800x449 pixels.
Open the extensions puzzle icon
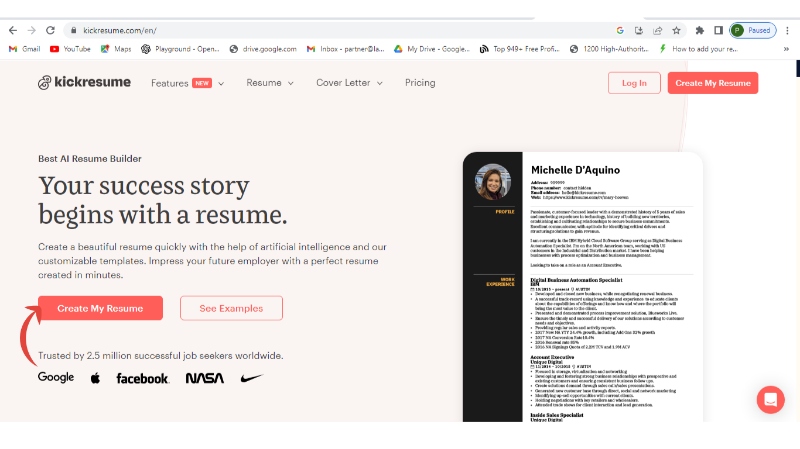[699, 31]
